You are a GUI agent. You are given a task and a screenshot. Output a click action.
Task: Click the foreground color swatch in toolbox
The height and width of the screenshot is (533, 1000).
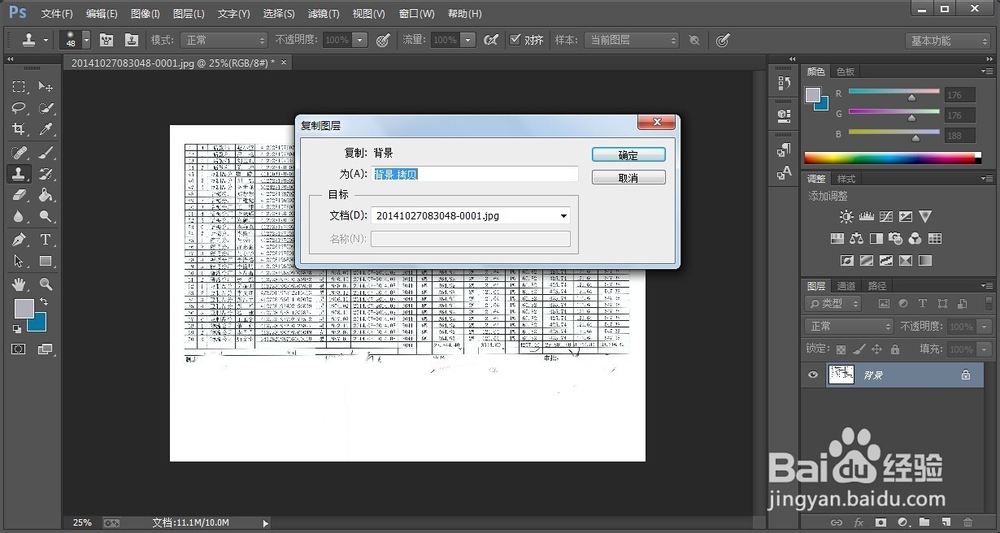click(x=24, y=309)
